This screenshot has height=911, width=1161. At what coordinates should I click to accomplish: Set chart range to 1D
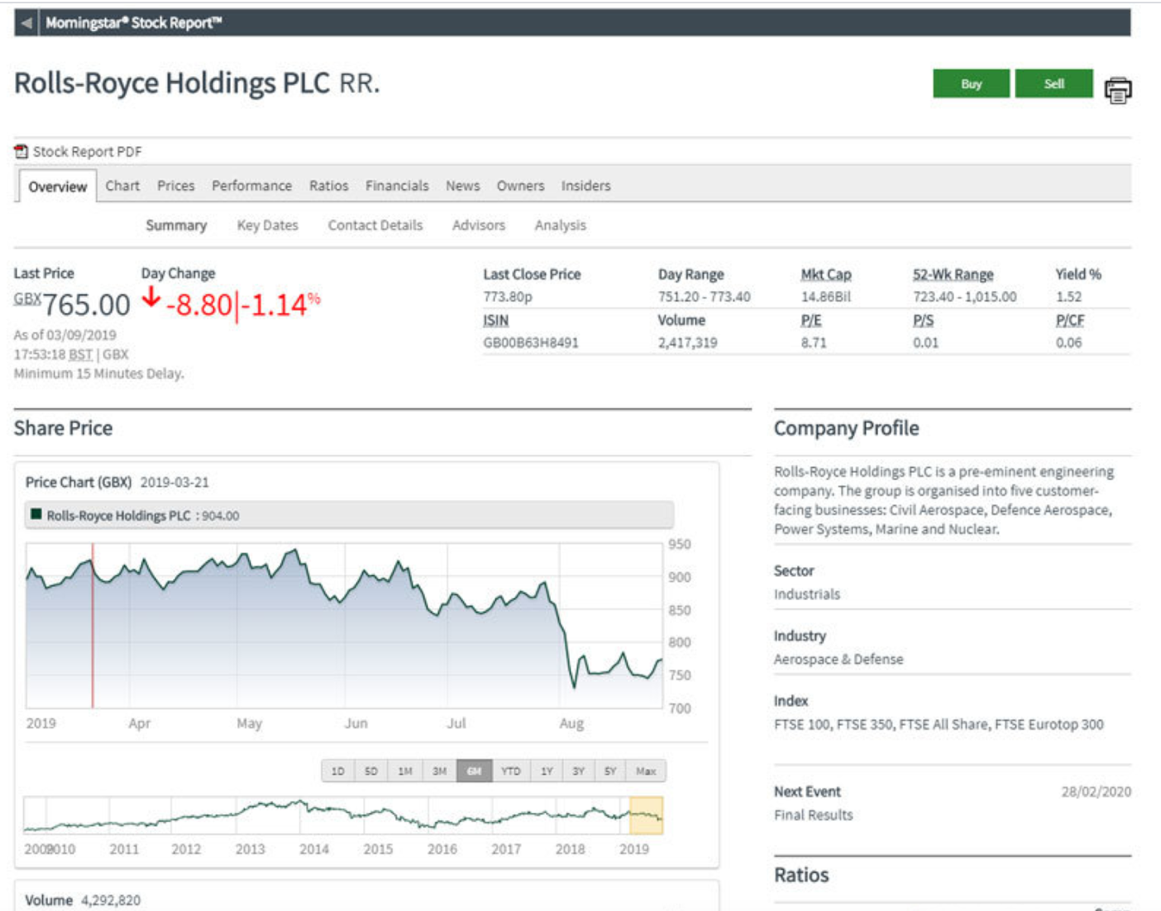(x=338, y=771)
